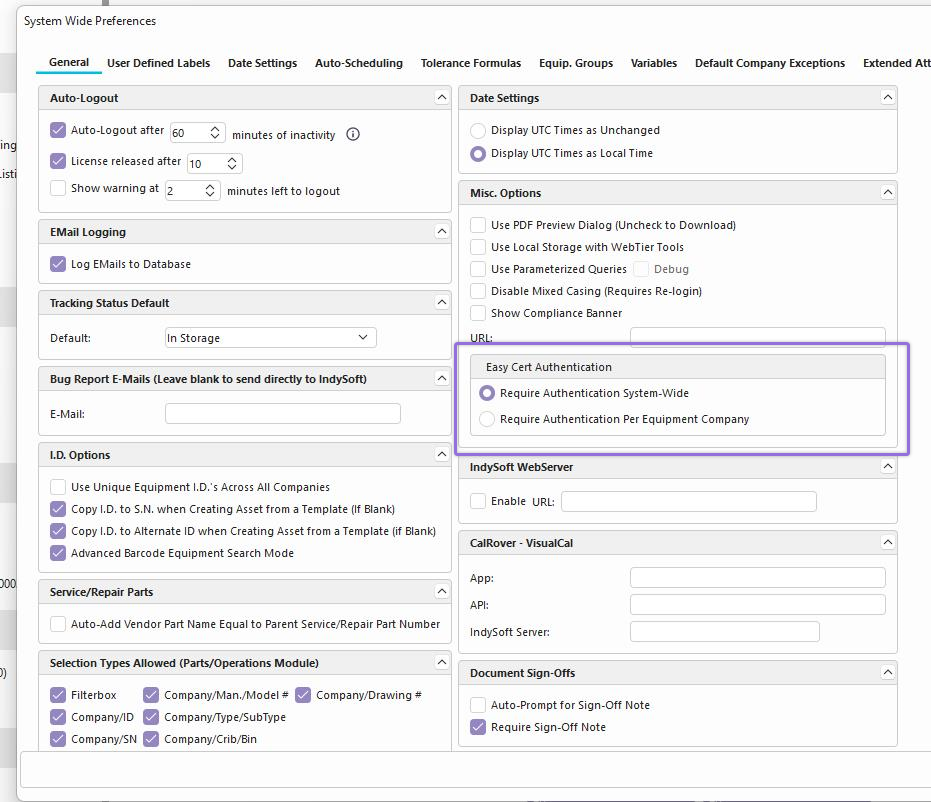Go to User Defined Labels tab
The width and height of the screenshot is (931, 802).
(x=158, y=63)
